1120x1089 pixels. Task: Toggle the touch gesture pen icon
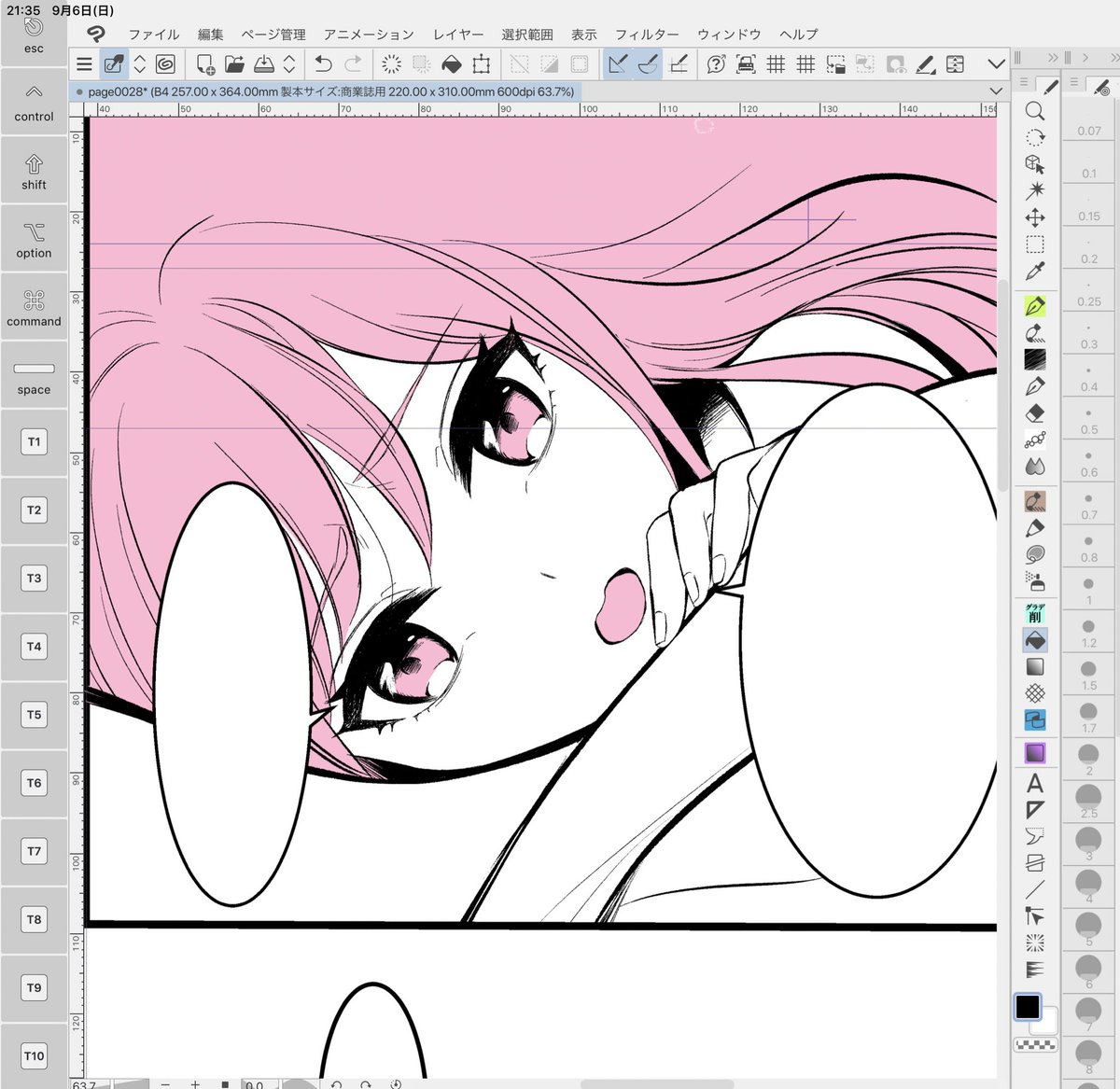pyautogui.click(x=114, y=63)
